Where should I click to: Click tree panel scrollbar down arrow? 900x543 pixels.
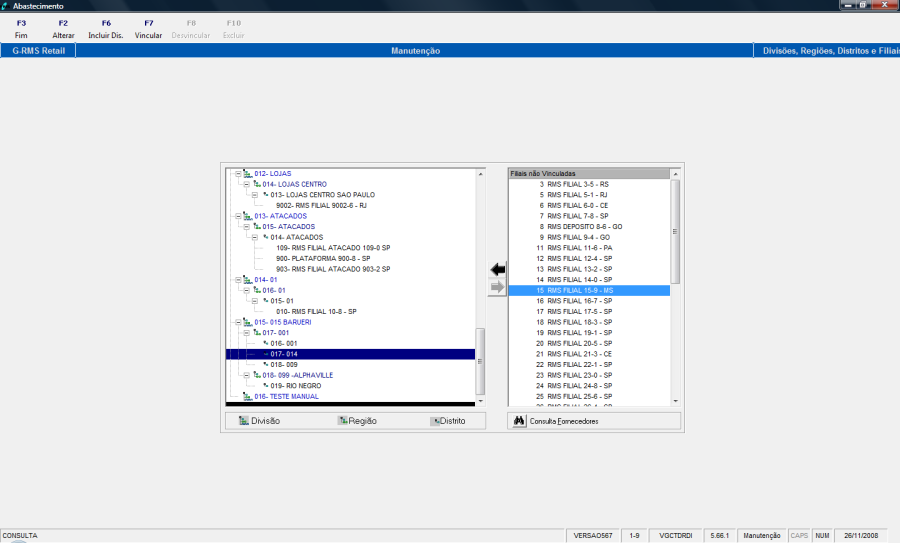pos(480,401)
